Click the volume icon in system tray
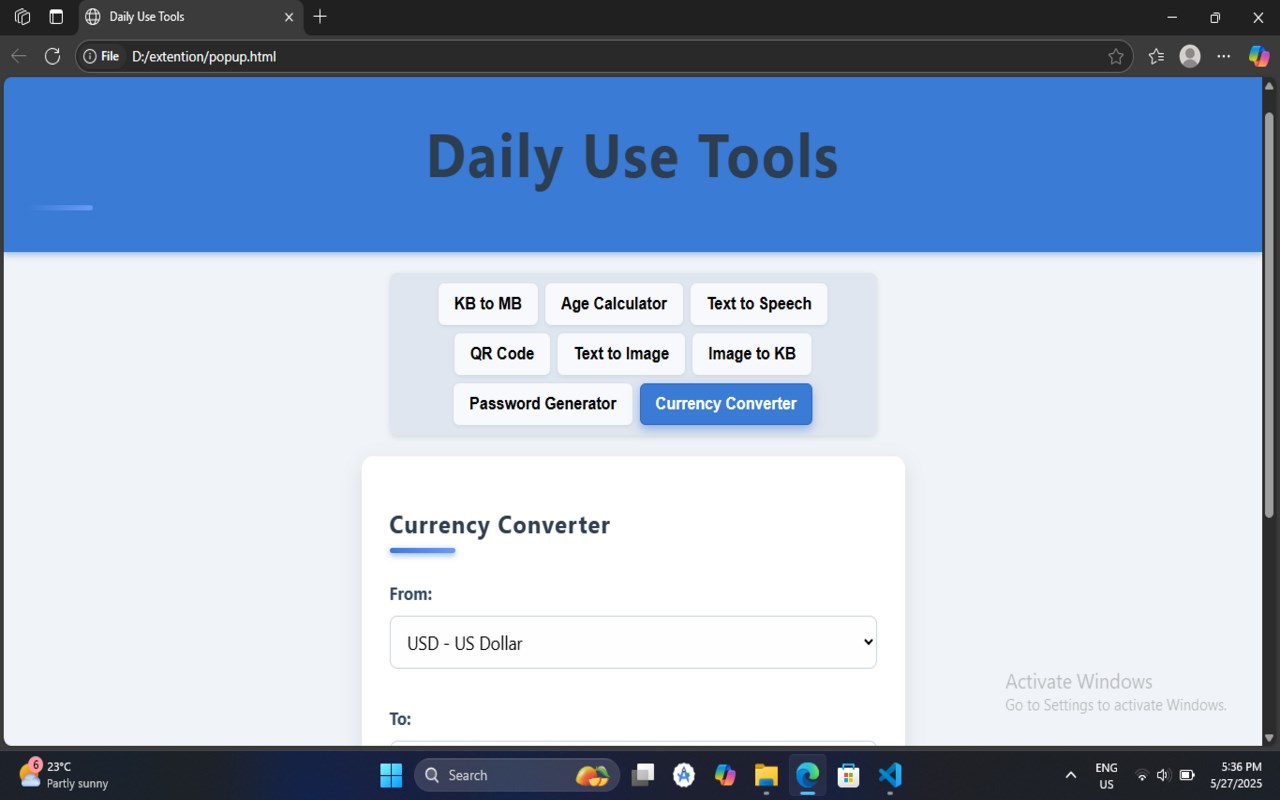The image size is (1280, 800). pyautogui.click(x=1162, y=774)
